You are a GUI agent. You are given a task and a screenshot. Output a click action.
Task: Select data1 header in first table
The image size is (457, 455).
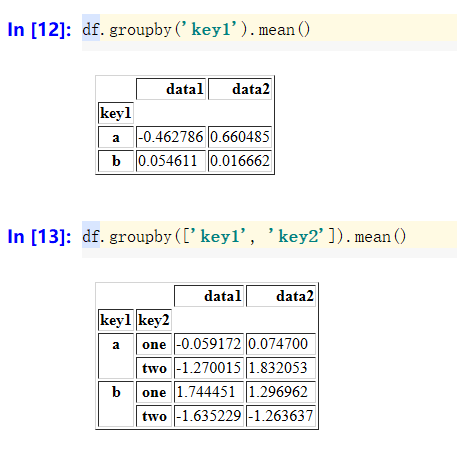pyautogui.click(x=171, y=89)
